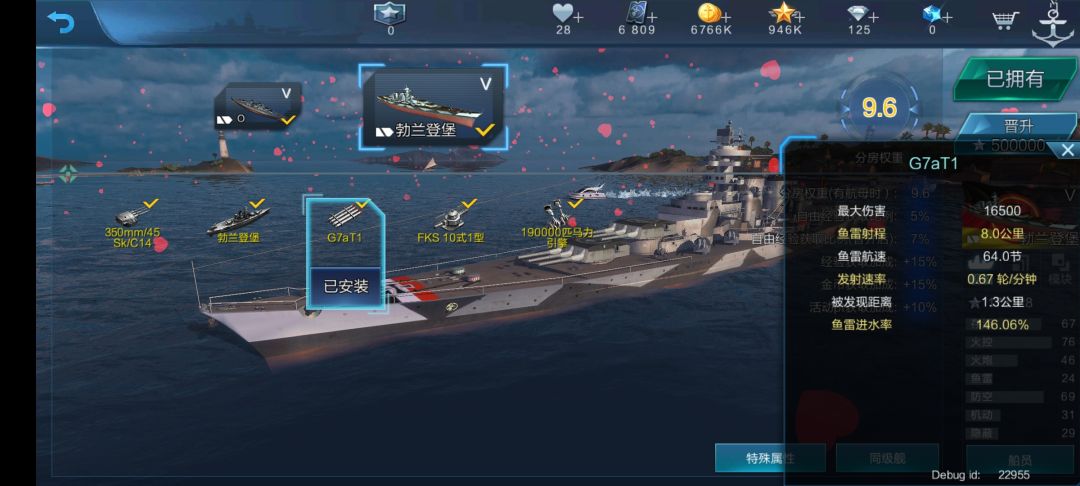Click the 9.6 room weight rating dial
The width and height of the screenshot is (1080, 486).
(879, 108)
